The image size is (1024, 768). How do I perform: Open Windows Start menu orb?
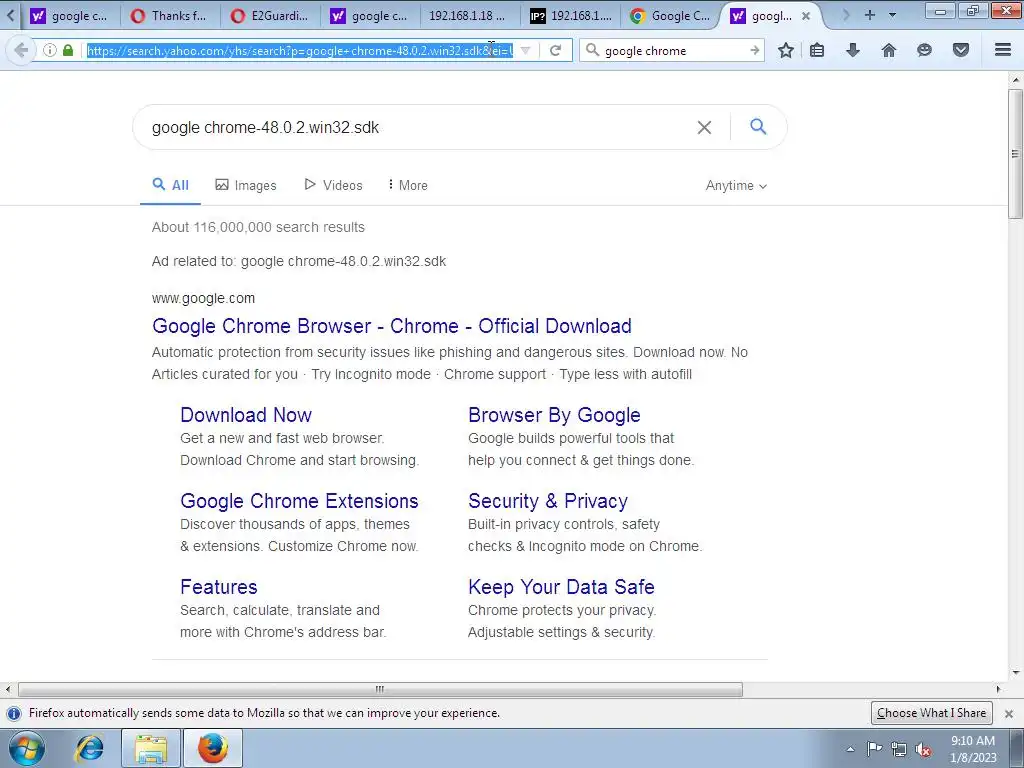click(x=27, y=748)
